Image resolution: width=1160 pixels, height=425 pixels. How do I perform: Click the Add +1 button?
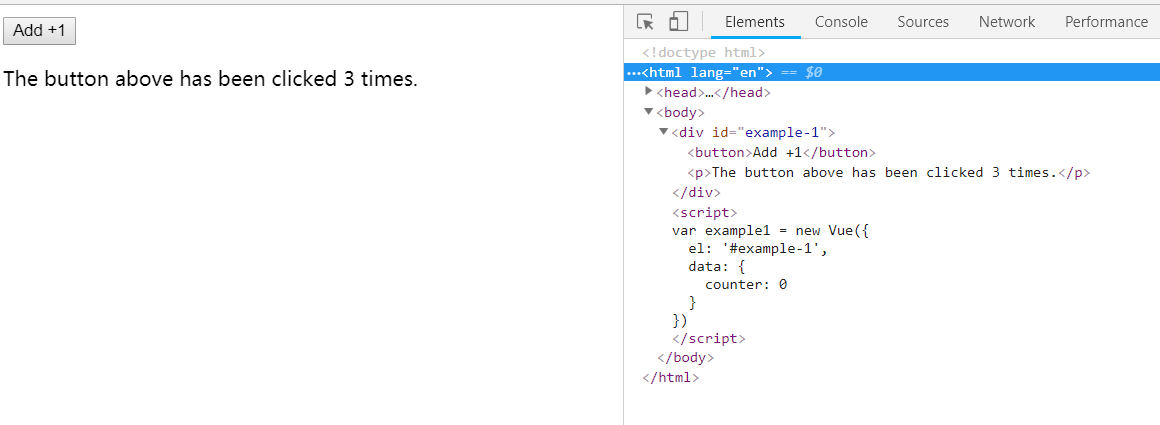click(39, 31)
